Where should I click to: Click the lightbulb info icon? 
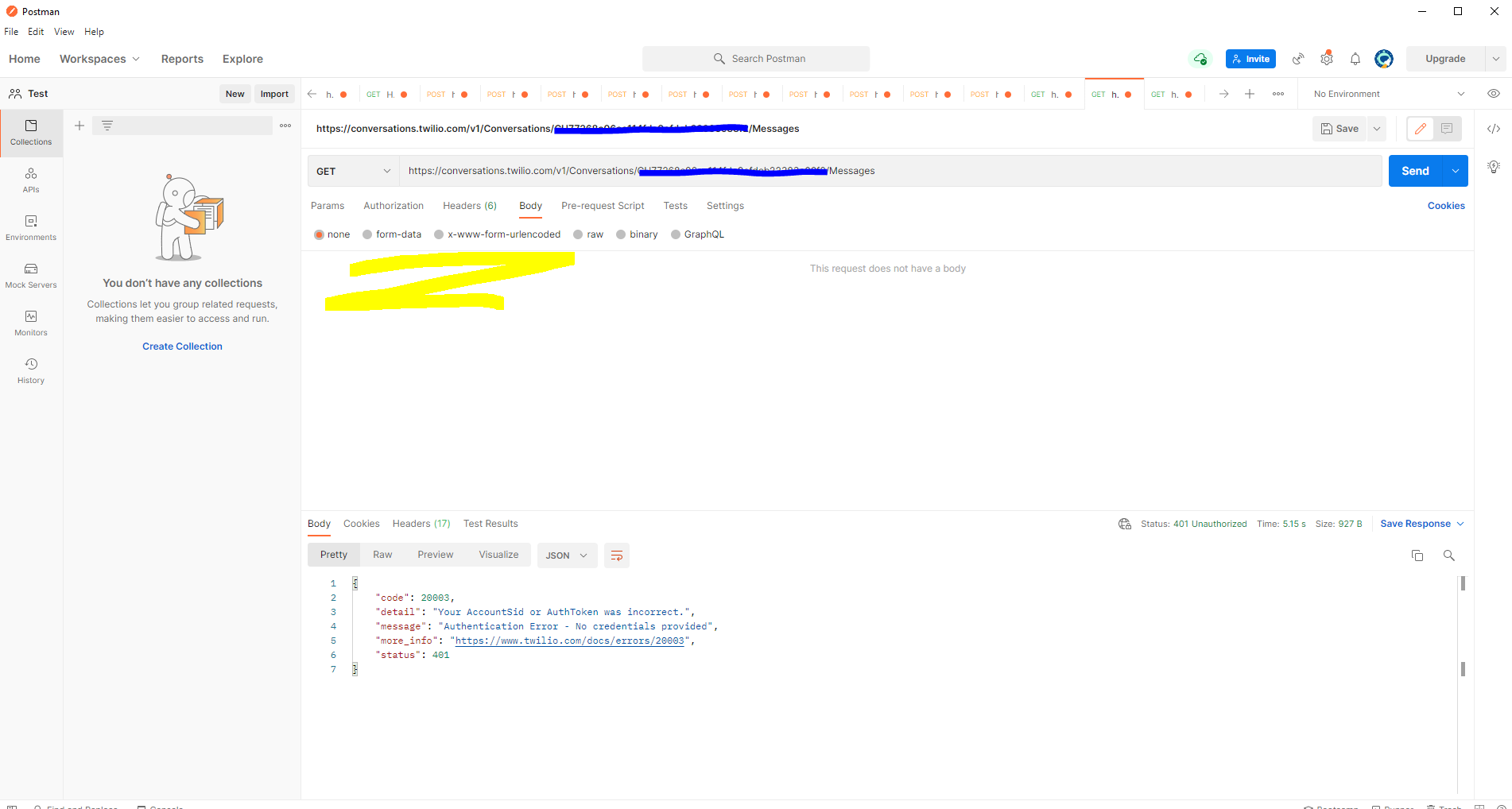click(1494, 167)
